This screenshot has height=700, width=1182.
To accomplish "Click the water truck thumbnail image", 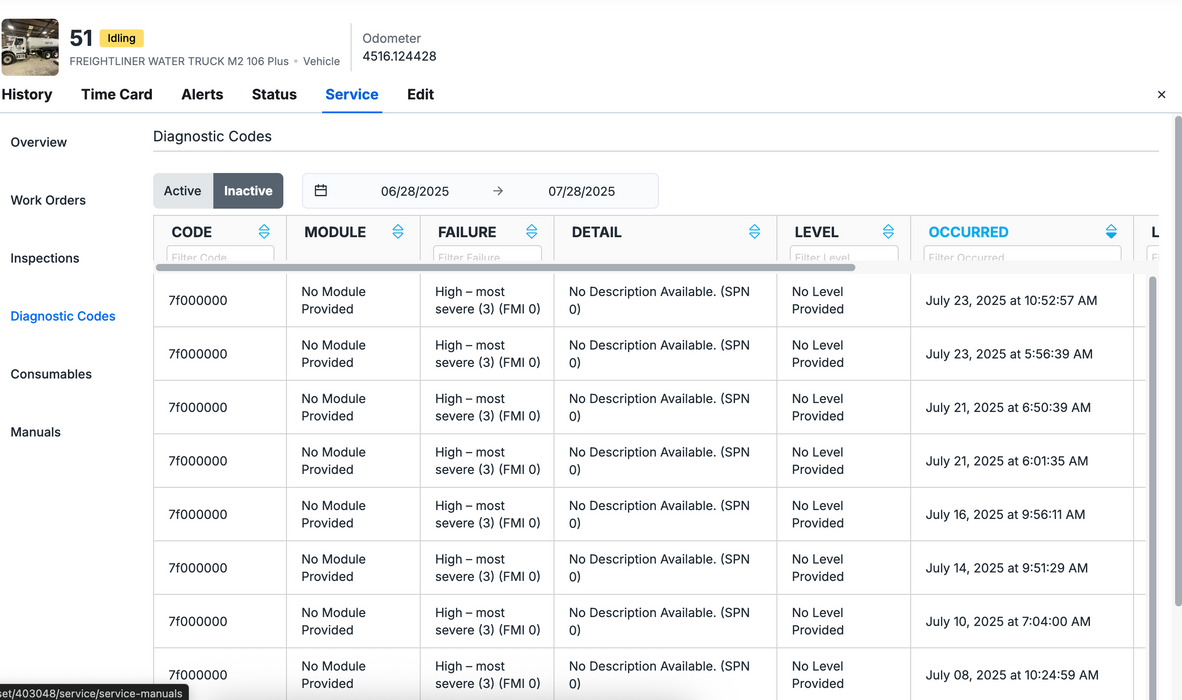I will (x=30, y=47).
